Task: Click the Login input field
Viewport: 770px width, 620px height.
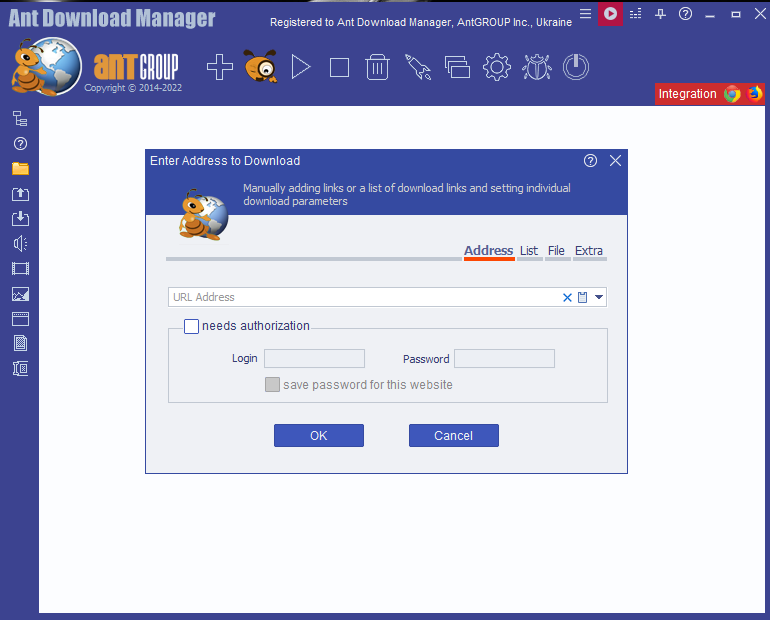Action: click(x=314, y=358)
